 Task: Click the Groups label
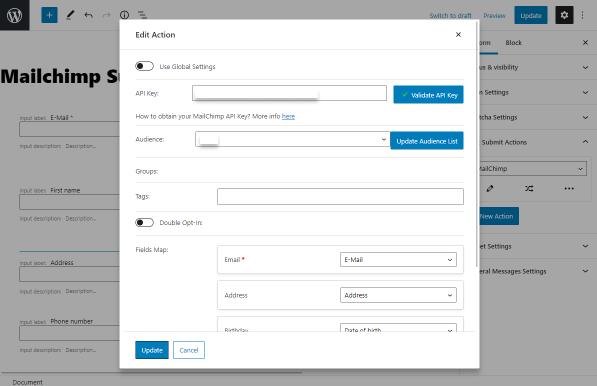(147, 171)
